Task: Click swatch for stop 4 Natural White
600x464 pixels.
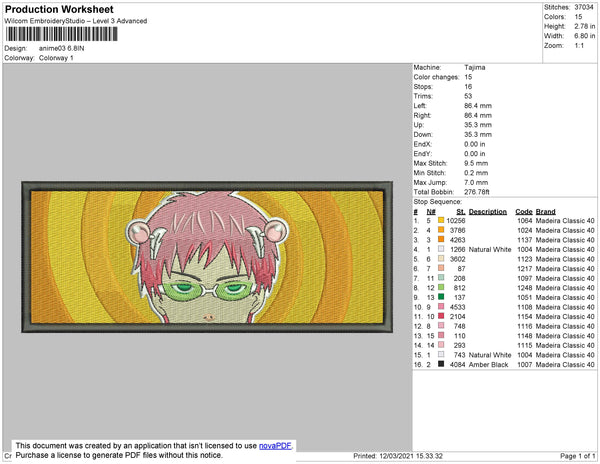Action: coord(441,249)
